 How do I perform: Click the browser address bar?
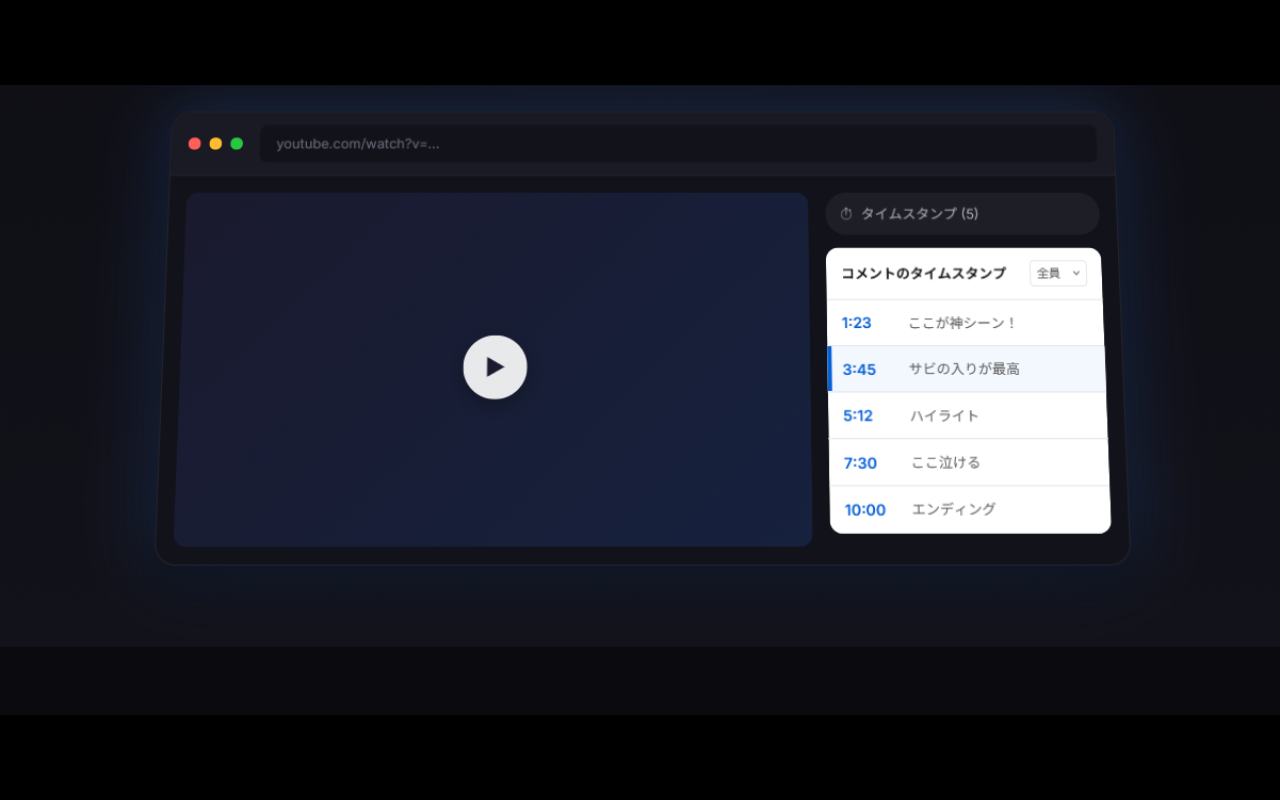point(678,143)
